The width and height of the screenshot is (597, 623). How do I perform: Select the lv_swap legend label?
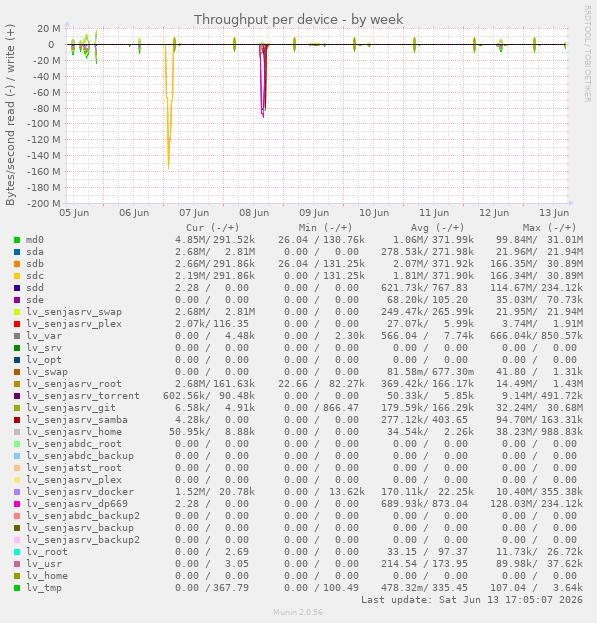tap(47, 372)
